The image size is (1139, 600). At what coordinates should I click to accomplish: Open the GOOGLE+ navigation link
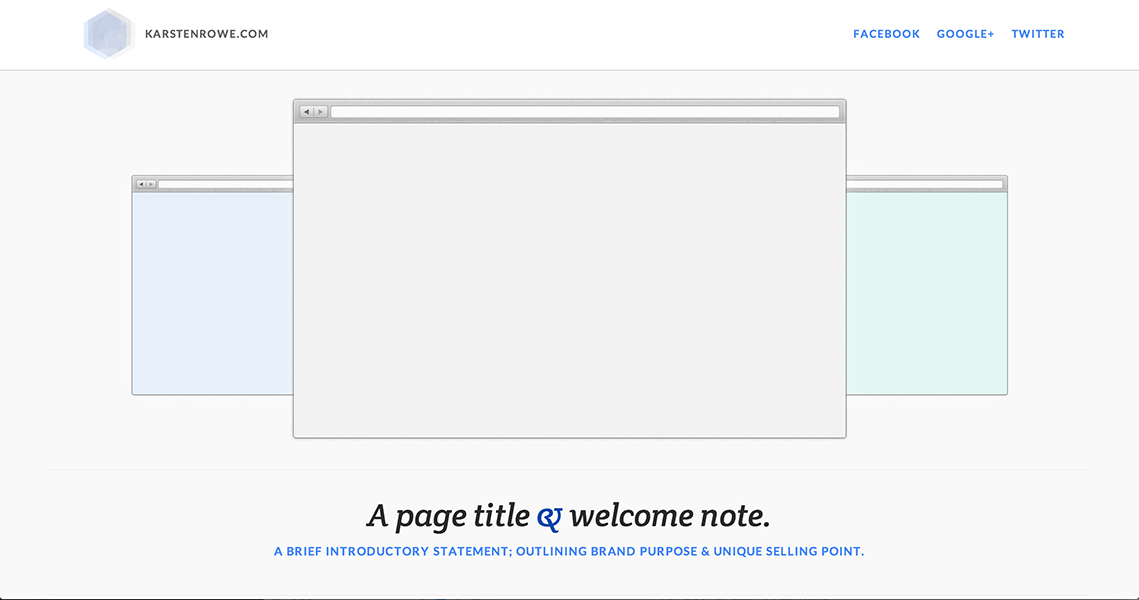coord(965,33)
